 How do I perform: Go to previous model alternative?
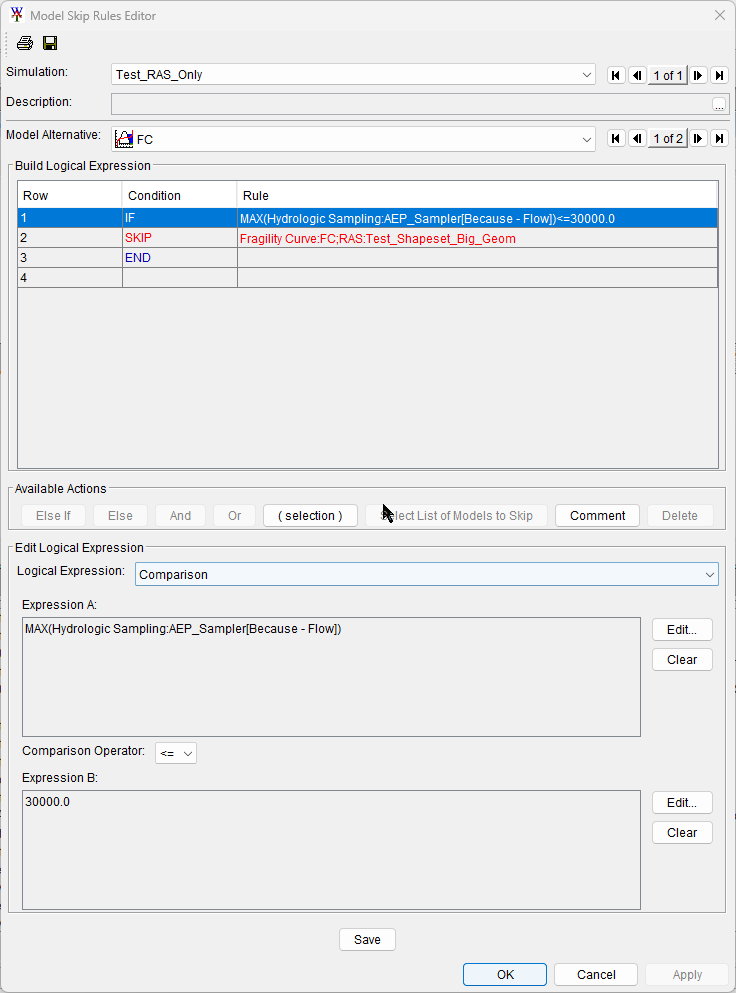(637, 139)
